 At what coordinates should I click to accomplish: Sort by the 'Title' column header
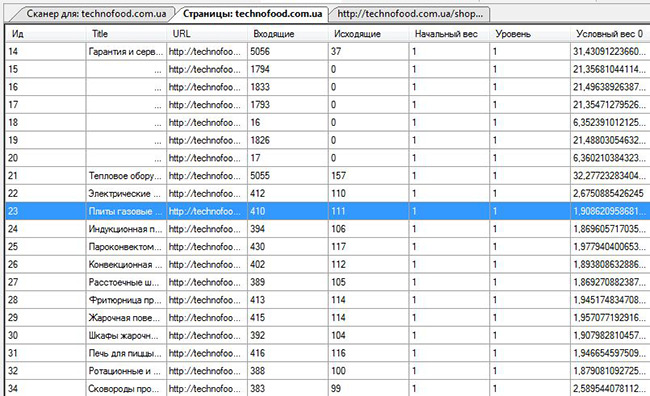pos(126,34)
